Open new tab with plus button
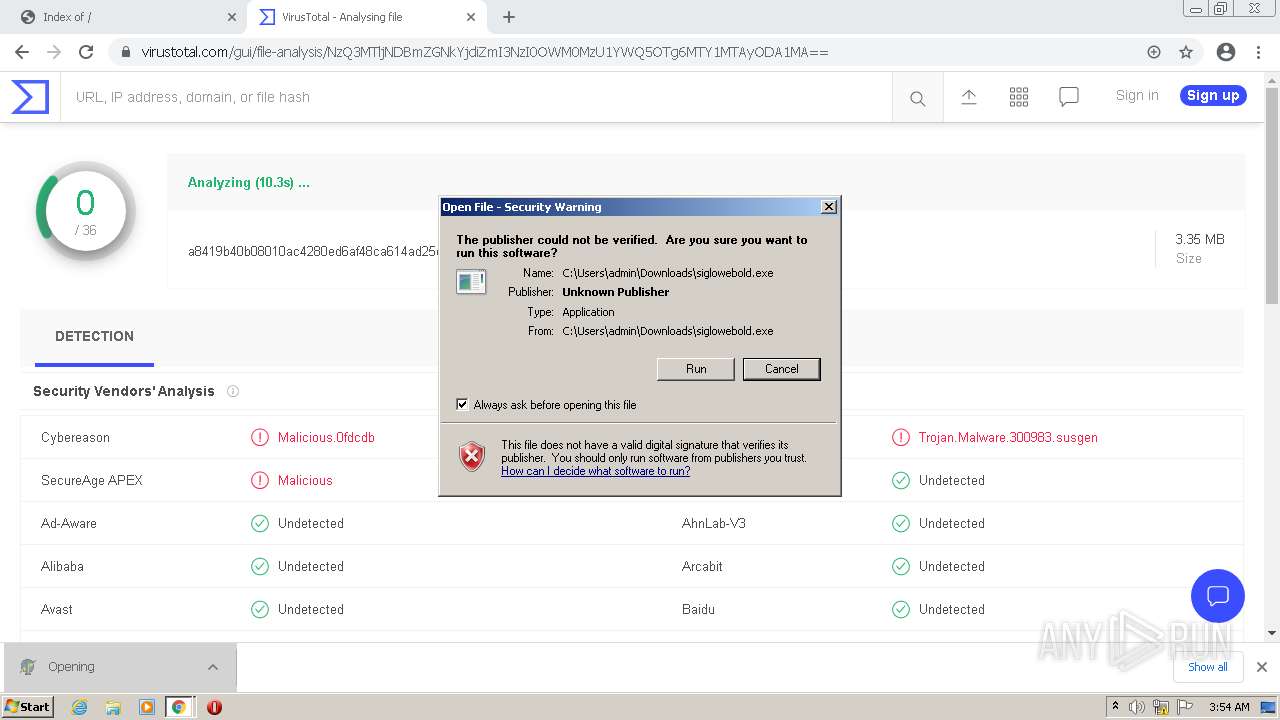Screen dimensions: 1280x720 (509, 17)
